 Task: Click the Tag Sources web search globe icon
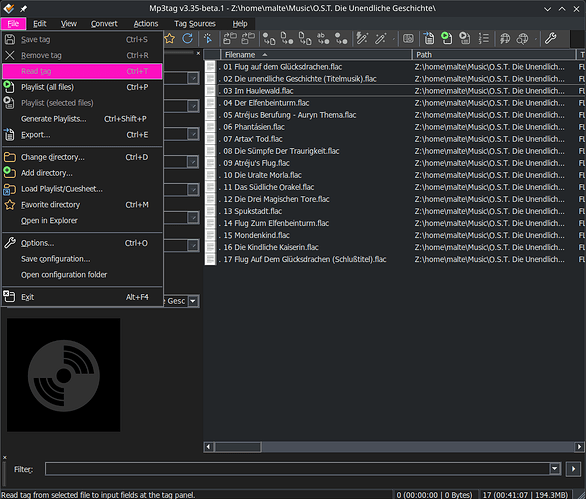[x=522, y=38]
